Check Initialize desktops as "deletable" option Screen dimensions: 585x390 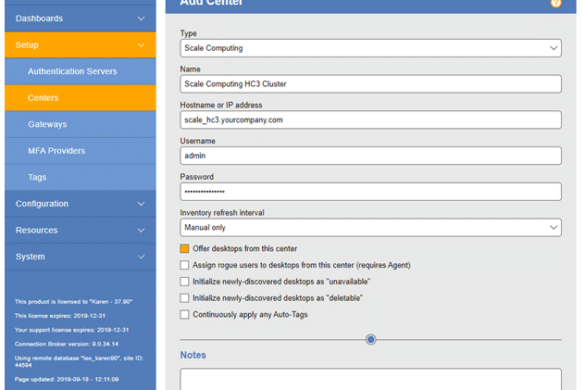[x=184, y=298]
